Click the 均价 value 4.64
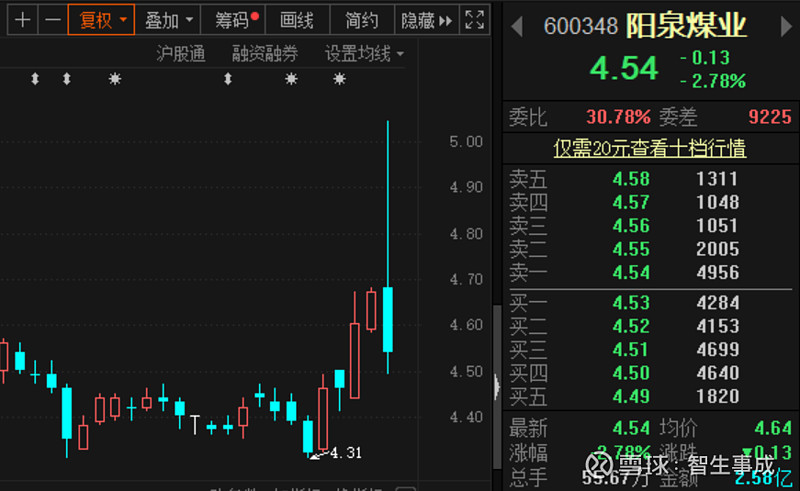This screenshot has width=800, height=491. tap(773, 428)
